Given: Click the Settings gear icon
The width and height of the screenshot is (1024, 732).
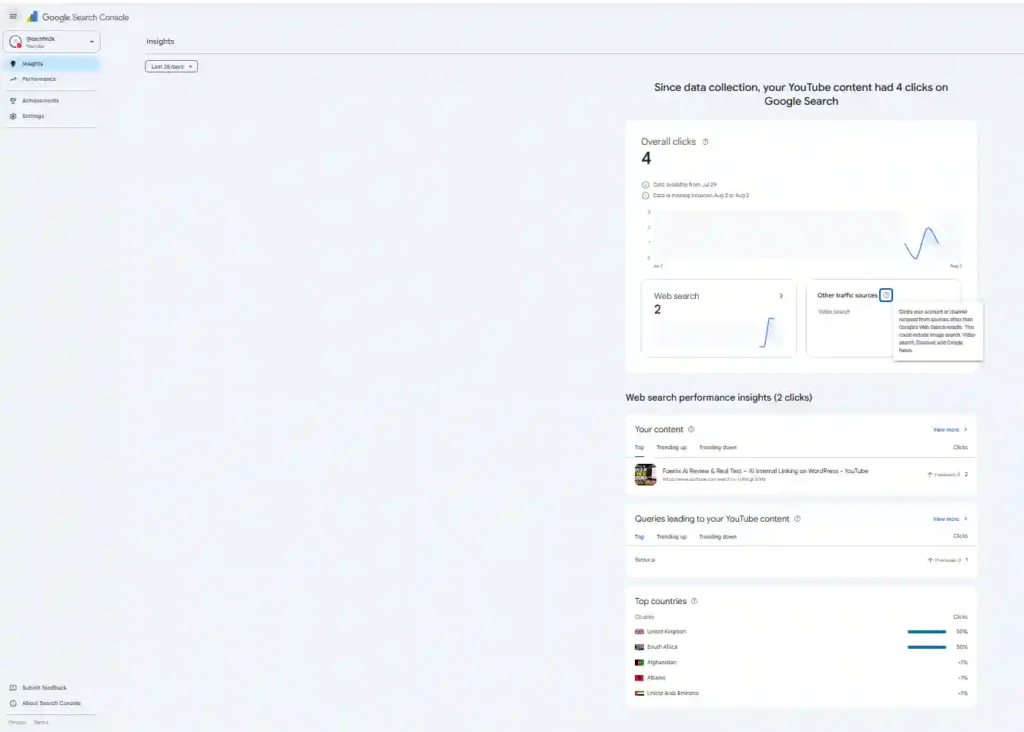Looking at the screenshot, I should pos(13,116).
